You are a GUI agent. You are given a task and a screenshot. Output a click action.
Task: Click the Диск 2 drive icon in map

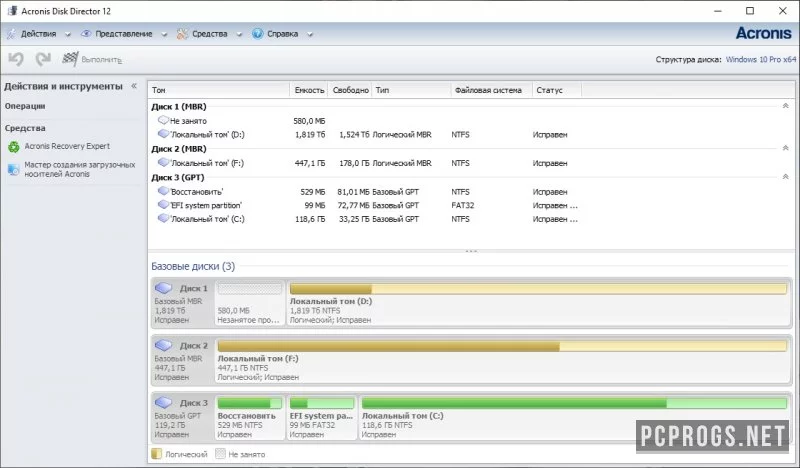(x=164, y=345)
